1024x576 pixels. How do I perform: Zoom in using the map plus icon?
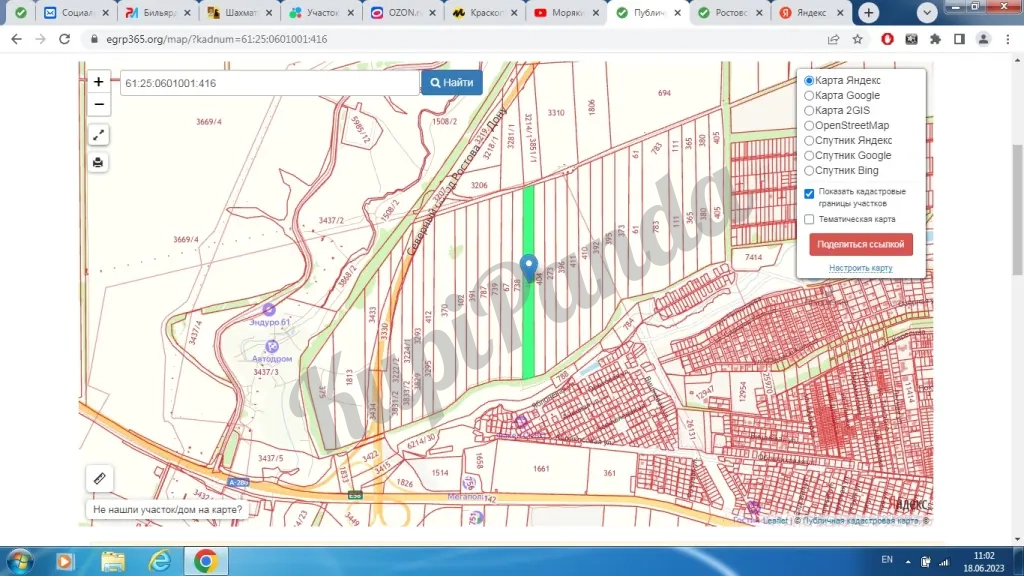[x=97, y=81]
